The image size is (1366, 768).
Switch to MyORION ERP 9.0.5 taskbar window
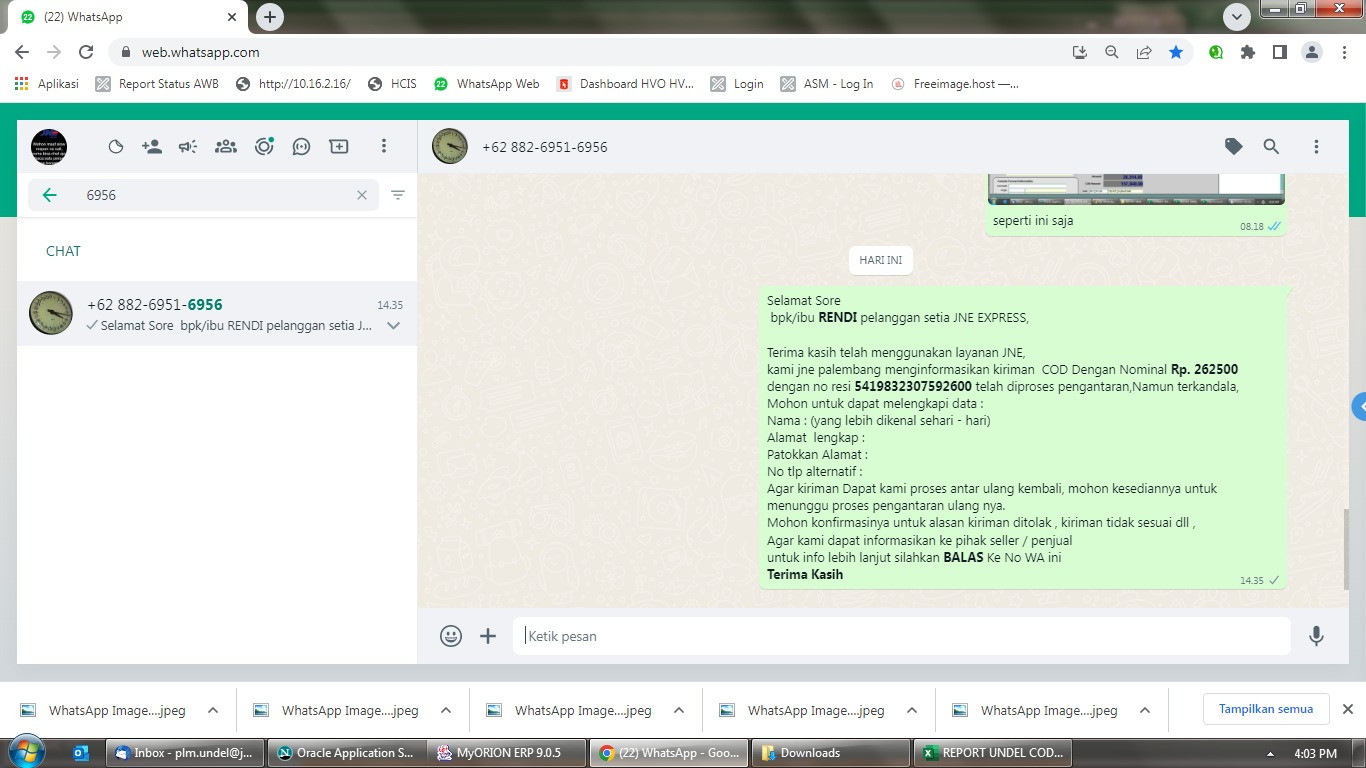(505, 753)
